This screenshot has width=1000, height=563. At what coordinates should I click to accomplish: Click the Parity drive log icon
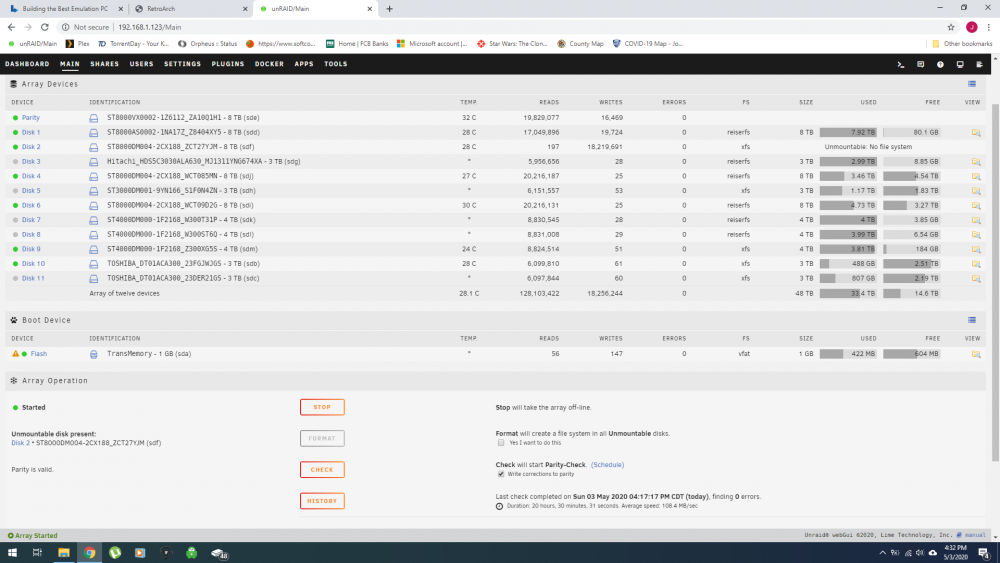[94, 118]
